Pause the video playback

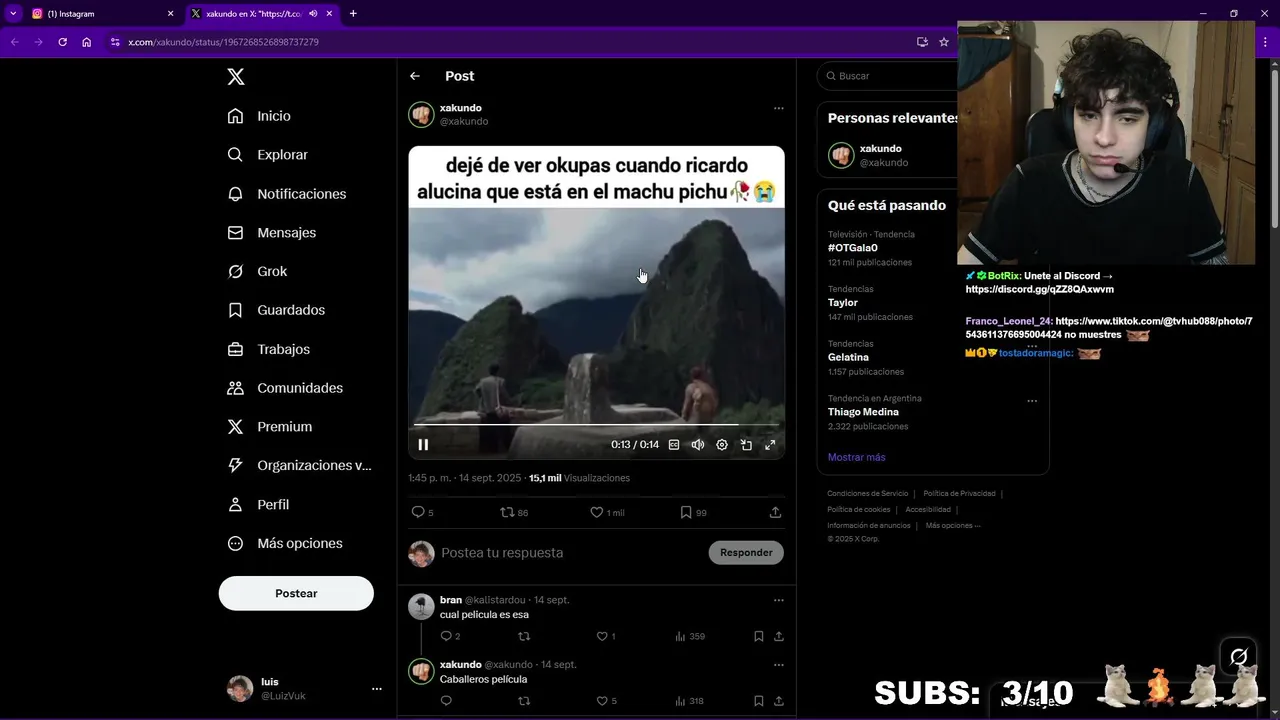(x=423, y=445)
